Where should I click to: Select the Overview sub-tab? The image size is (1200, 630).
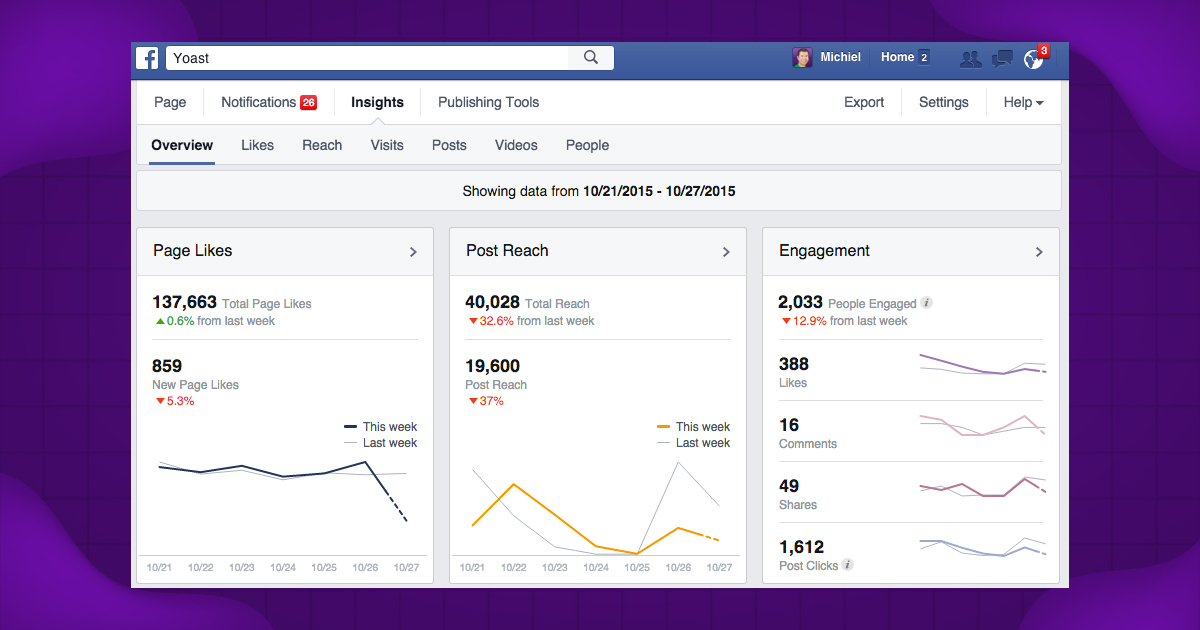tap(182, 145)
